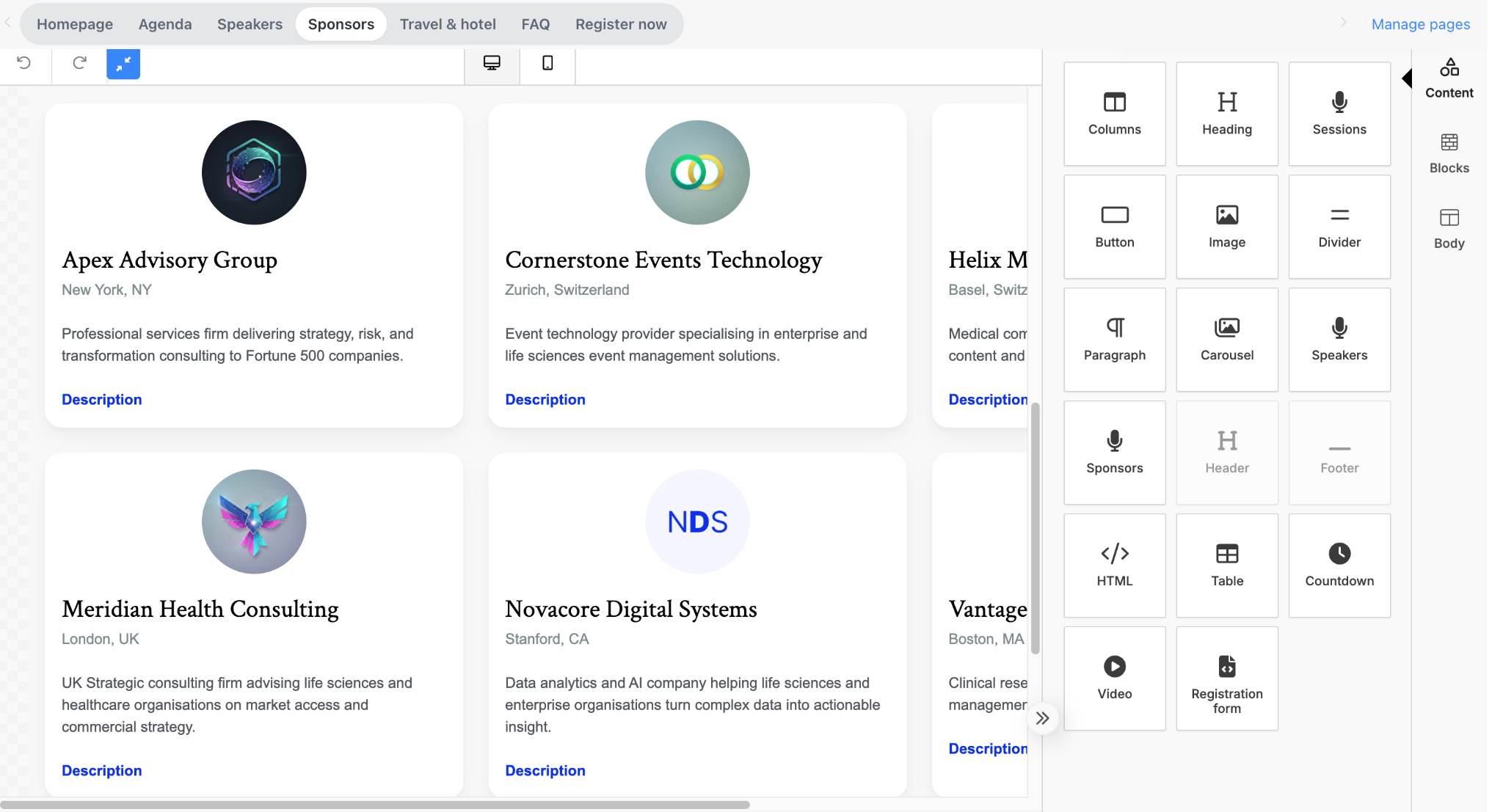The width and height of the screenshot is (1503, 812).
Task: Add a Sponsors content element
Action: [1115, 453]
